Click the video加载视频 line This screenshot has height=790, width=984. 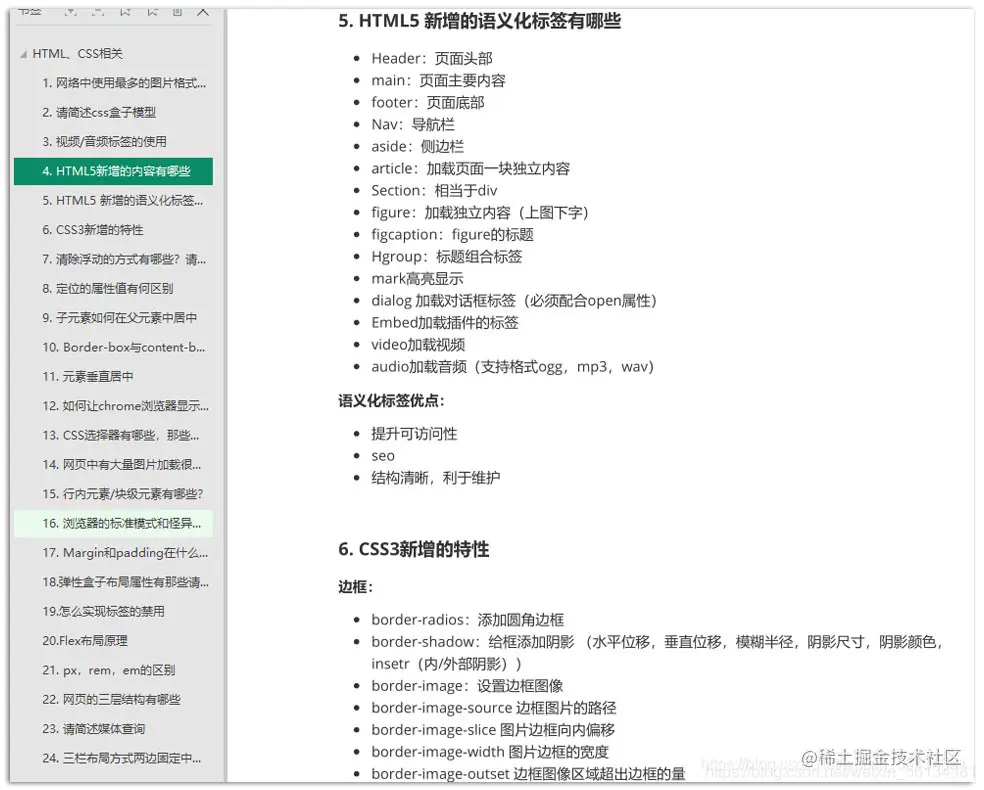point(418,344)
